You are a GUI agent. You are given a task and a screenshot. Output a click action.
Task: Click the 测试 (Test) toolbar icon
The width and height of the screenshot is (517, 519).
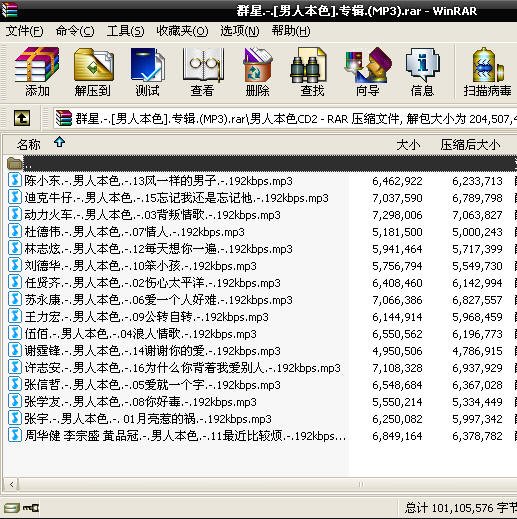pyautogui.click(x=148, y=72)
